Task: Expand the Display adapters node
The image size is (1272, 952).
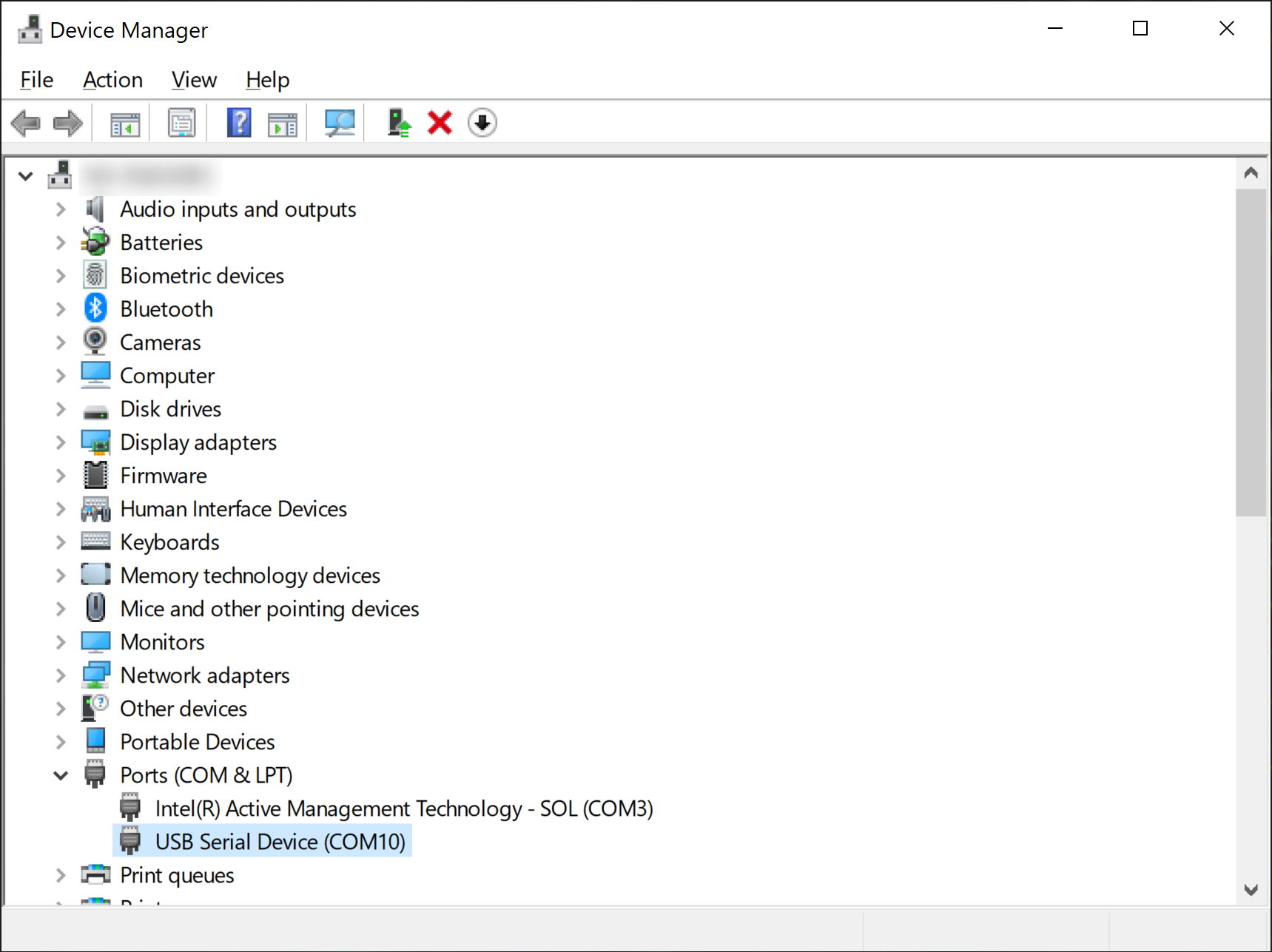Action: pos(61,442)
